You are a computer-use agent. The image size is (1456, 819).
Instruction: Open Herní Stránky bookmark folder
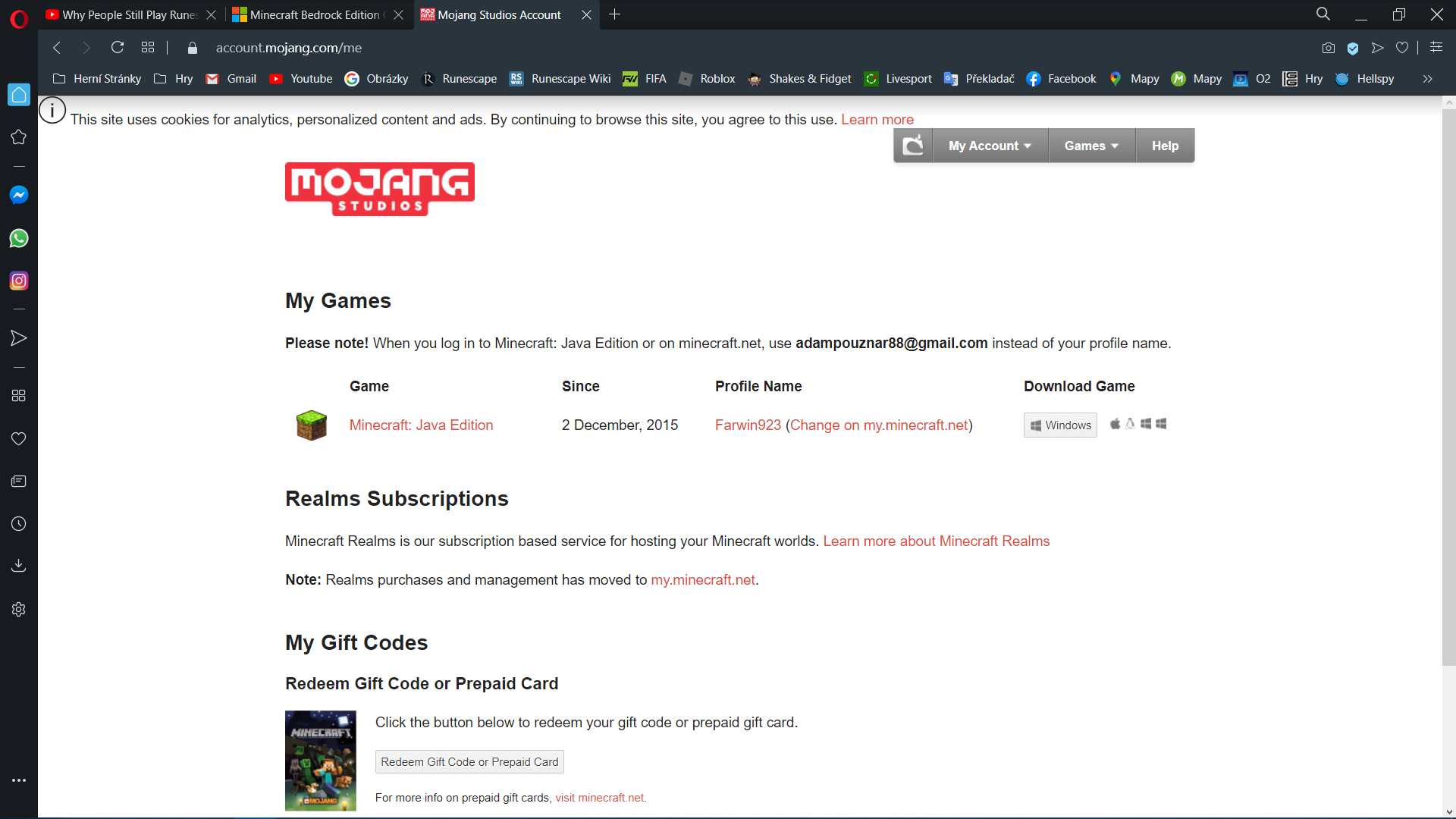click(97, 79)
